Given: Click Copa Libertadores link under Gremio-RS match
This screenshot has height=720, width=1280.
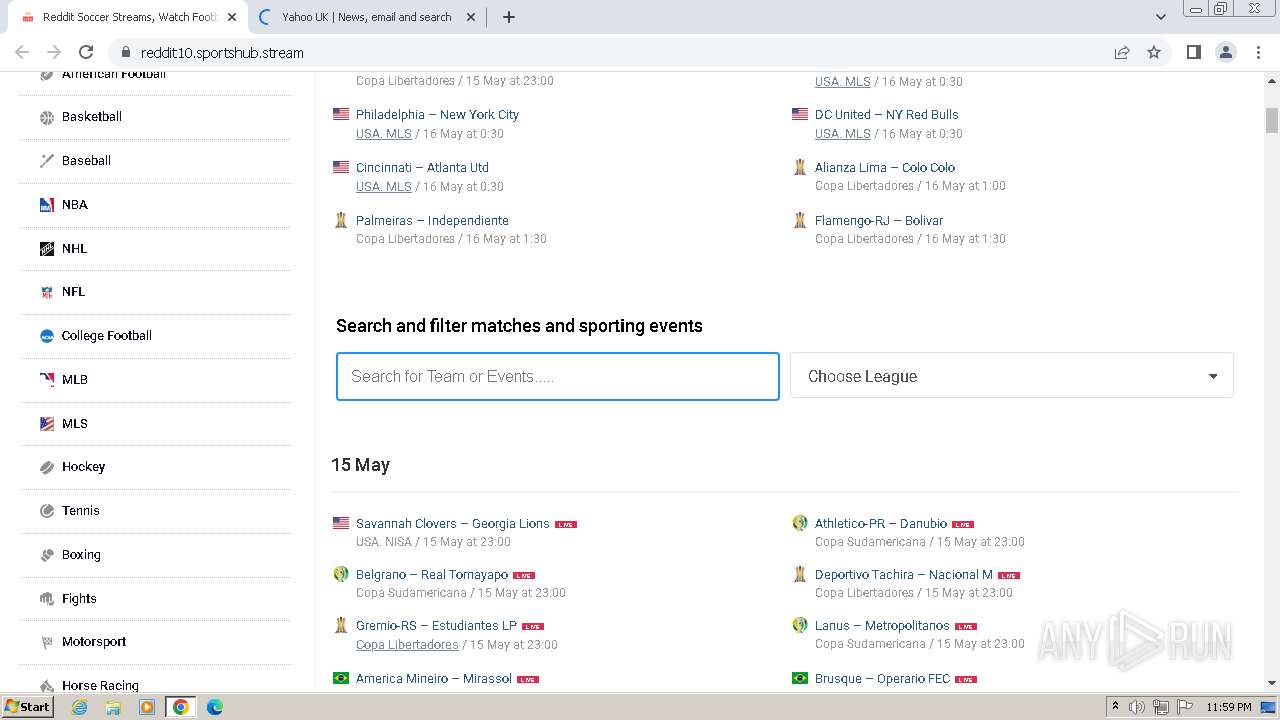Looking at the screenshot, I should pyautogui.click(x=407, y=644).
